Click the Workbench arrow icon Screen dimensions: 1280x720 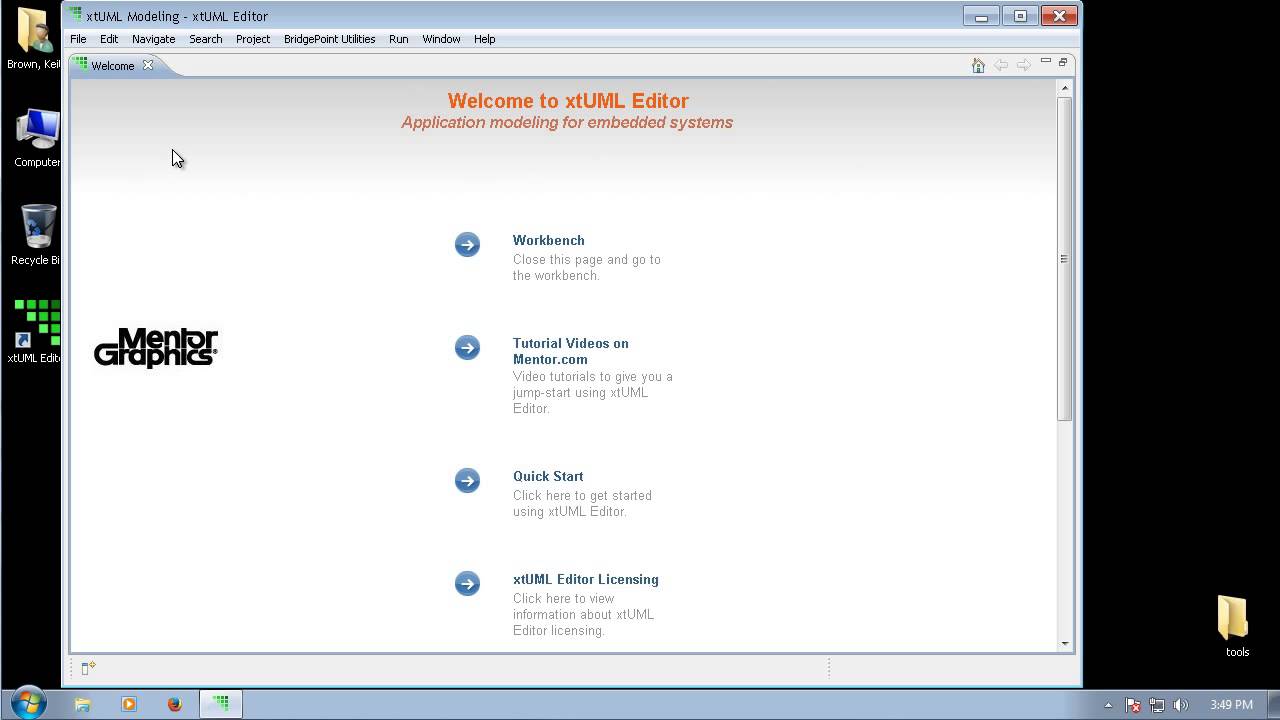(x=467, y=244)
